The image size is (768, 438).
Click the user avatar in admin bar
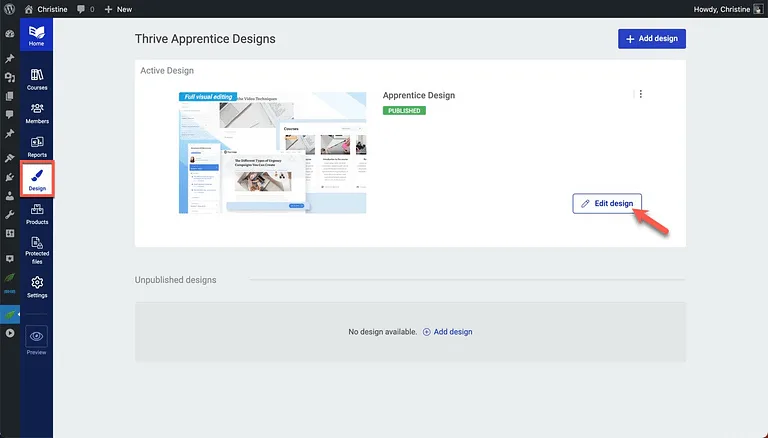(758, 9)
